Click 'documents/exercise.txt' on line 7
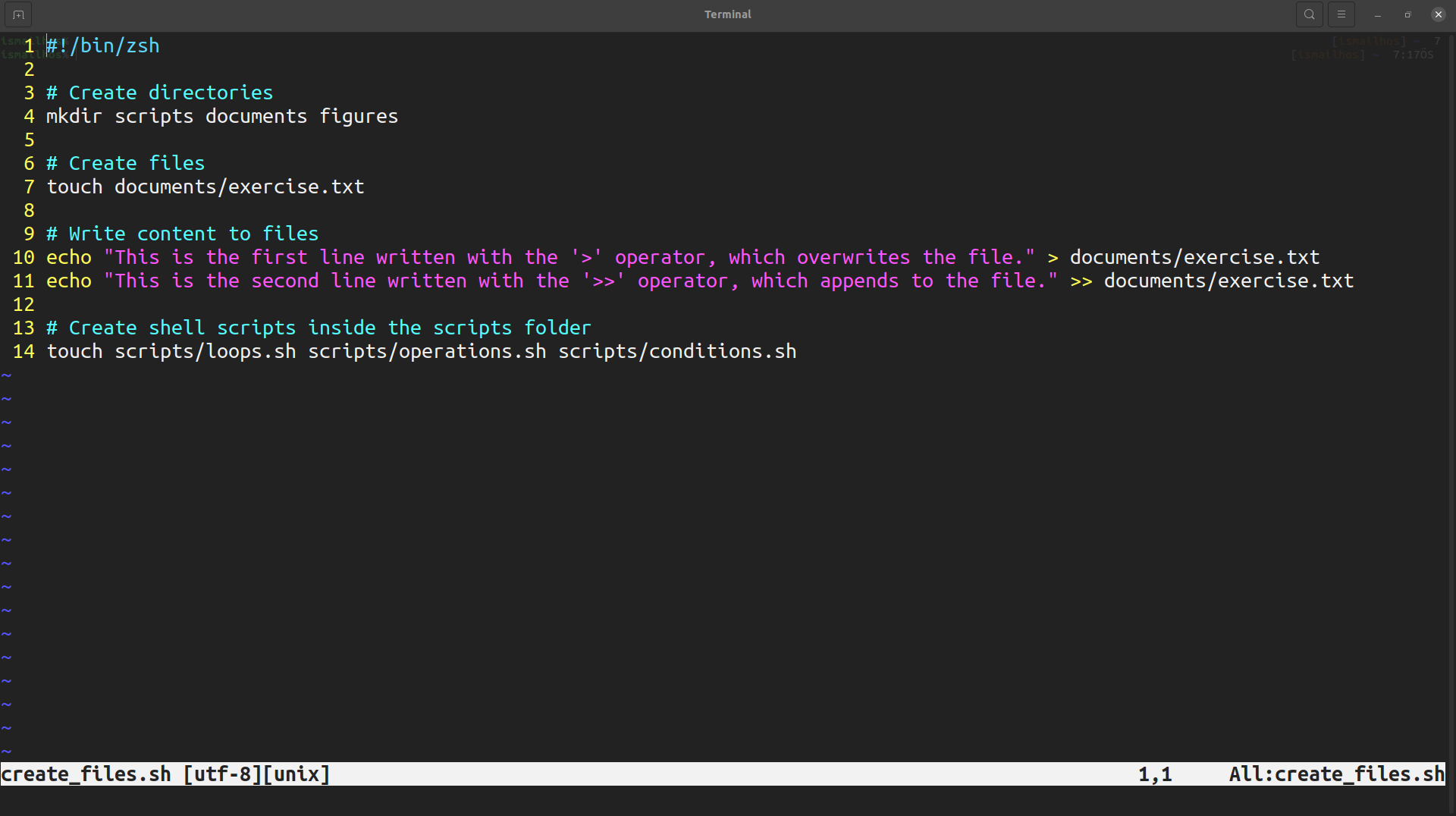1456x816 pixels. pos(240,187)
